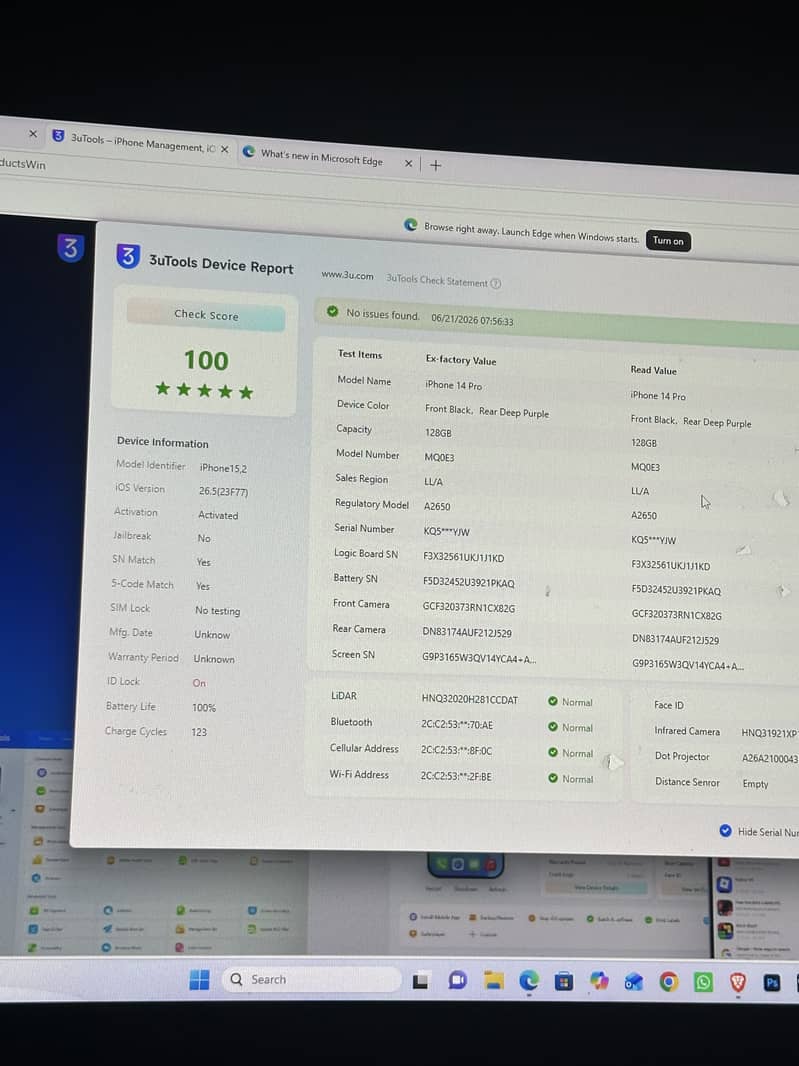Click the Read Value capacity 128GB
799x1066 pixels.
(x=644, y=443)
